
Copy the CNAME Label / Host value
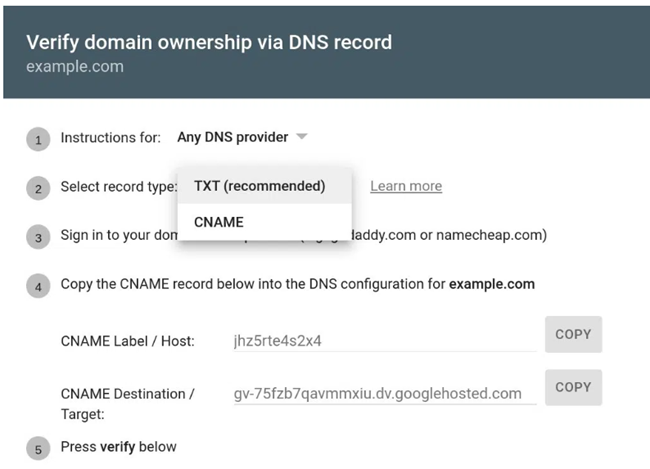573,335
